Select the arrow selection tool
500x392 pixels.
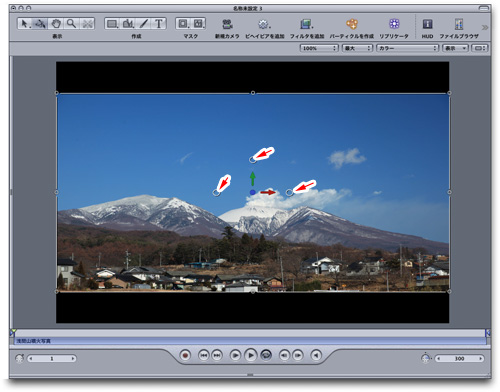click(x=25, y=24)
